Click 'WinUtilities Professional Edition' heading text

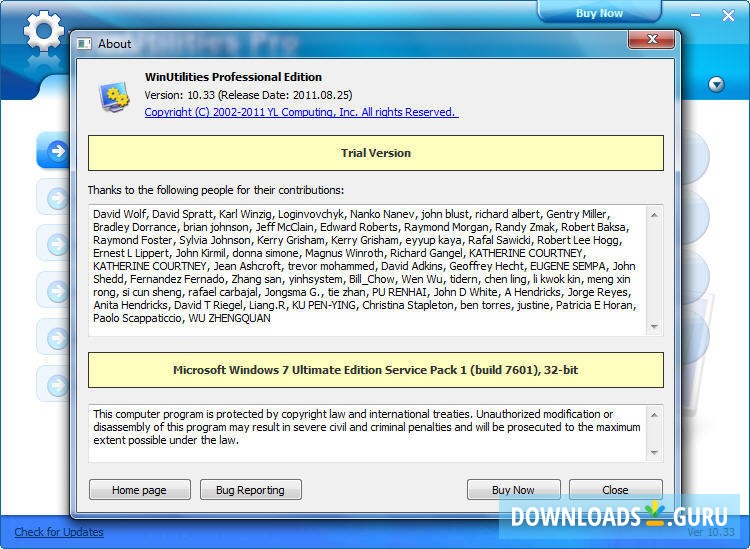click(233, 77)
